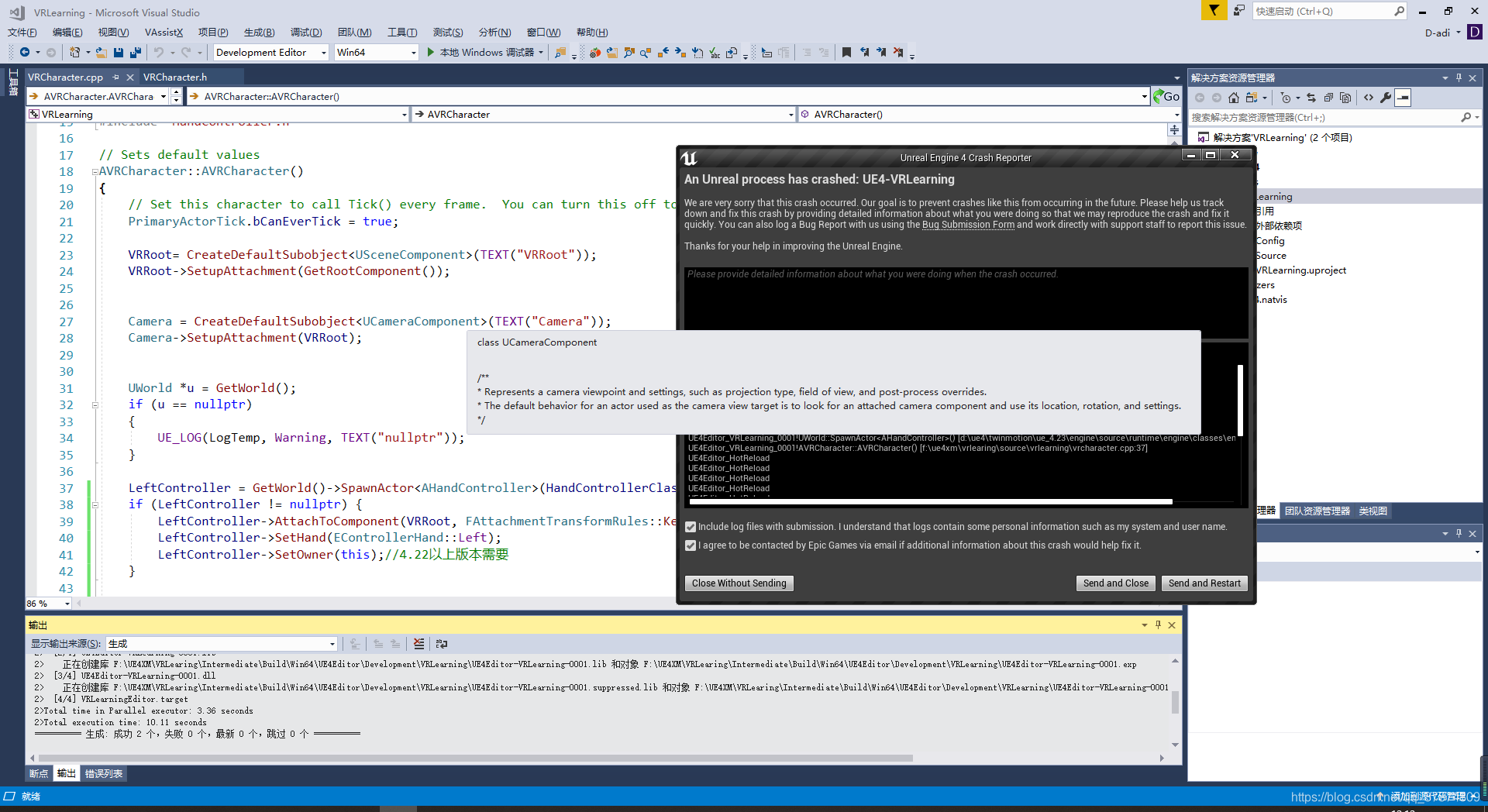Click the Undo arrow icon
This screenshot has height=812, width=1488.
[159, 52]
